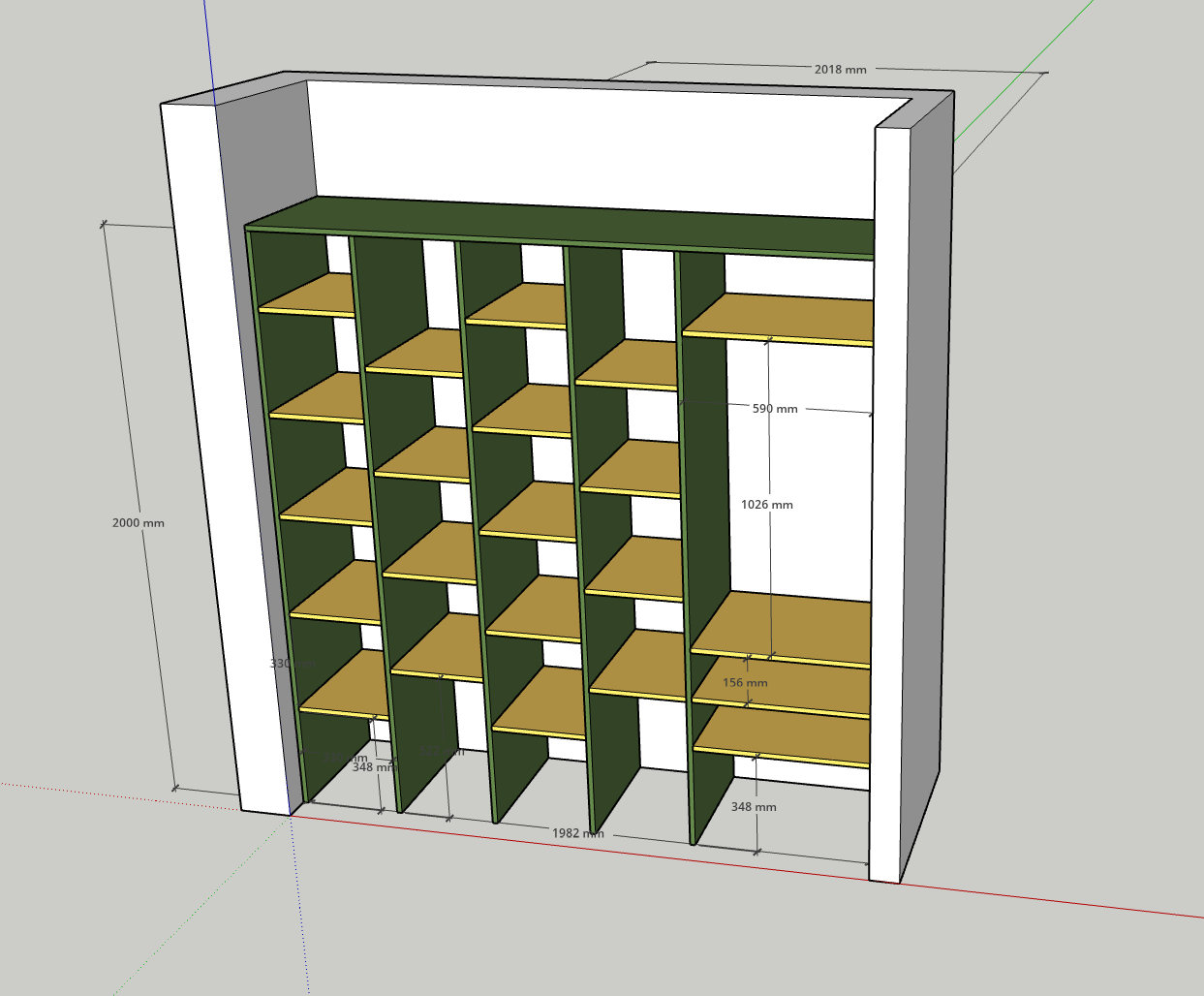This screenshot has width=1204, height=996.
Task: Select the 1026 mm vertical dimension label
Action: 766,505
